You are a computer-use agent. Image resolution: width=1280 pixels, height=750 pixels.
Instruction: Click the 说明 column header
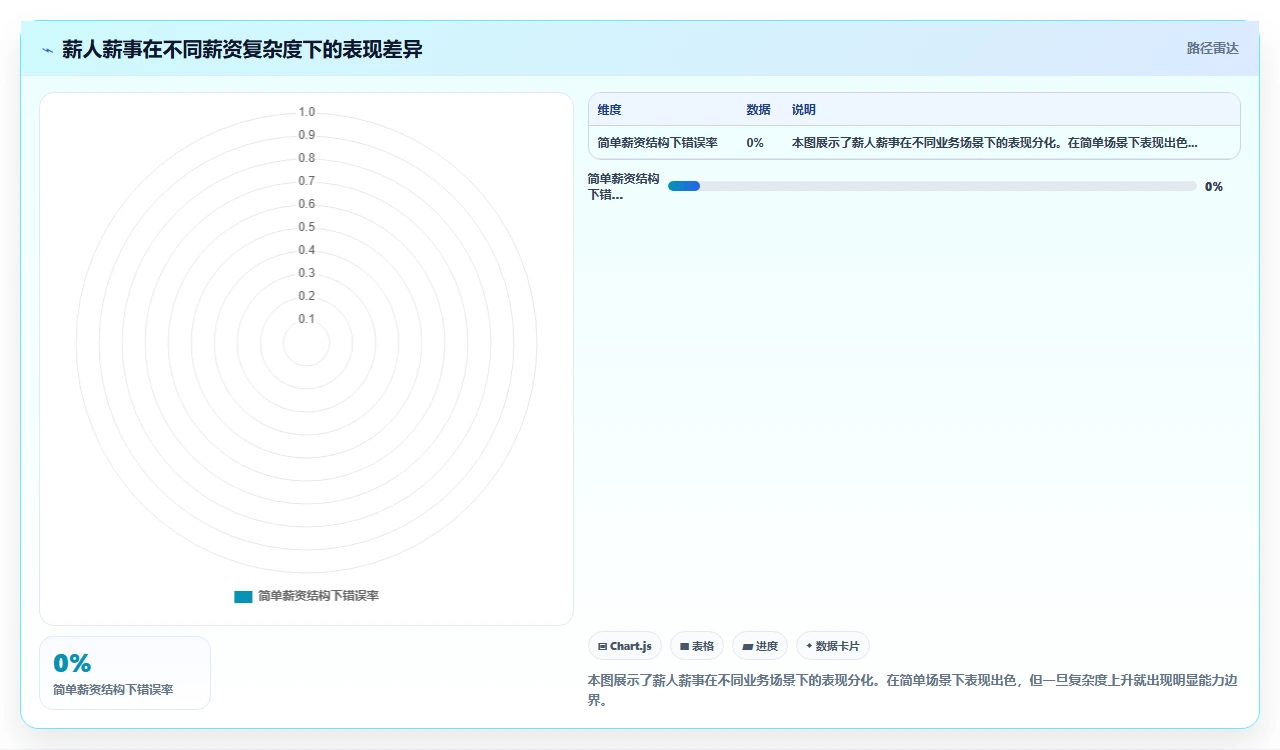(804, 110)
